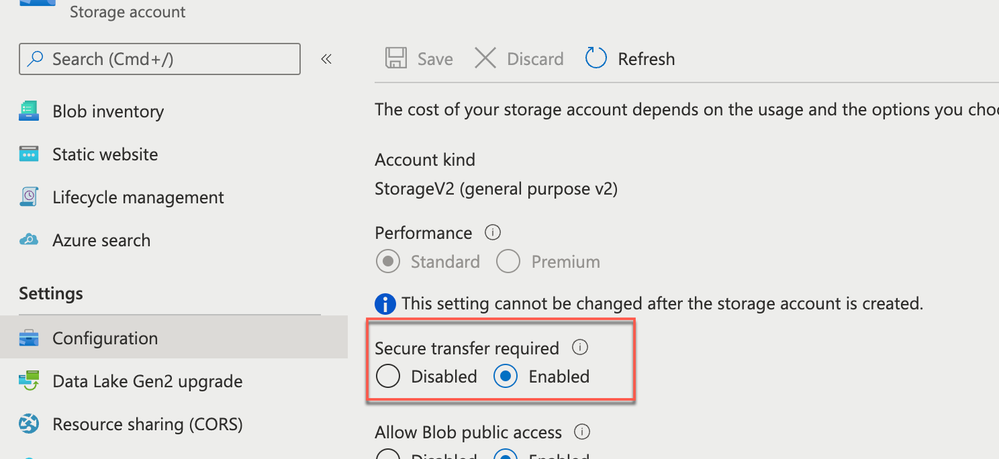
Task: Select Disabled for Secure transfer required
Action: tap(388, 377)
